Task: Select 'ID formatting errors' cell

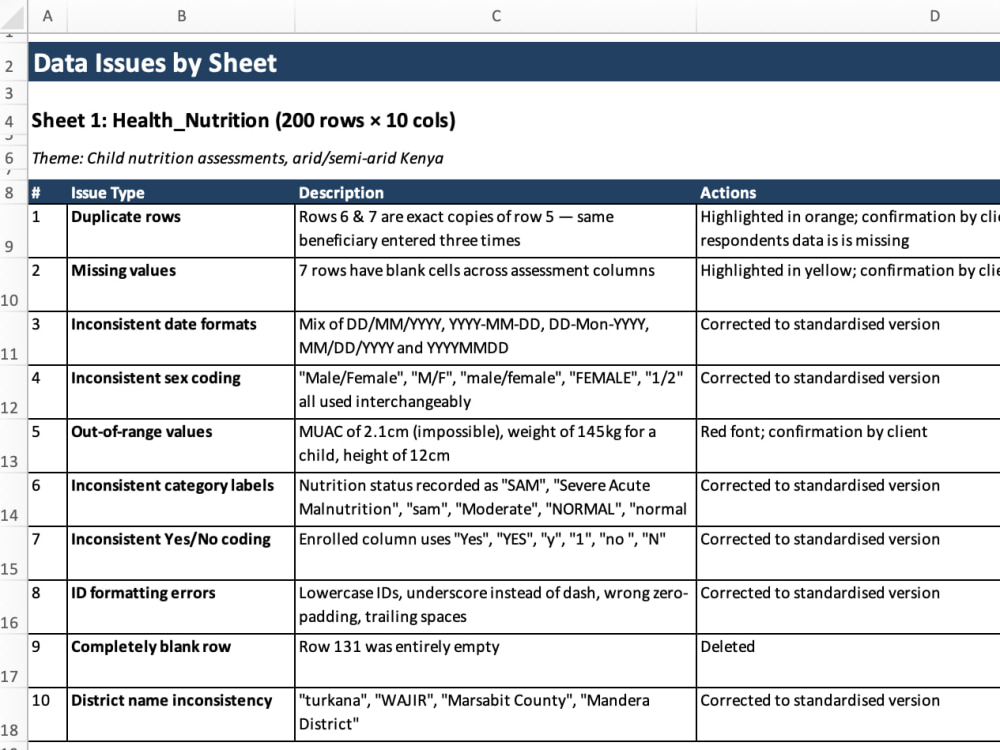Action: [181, 607]
